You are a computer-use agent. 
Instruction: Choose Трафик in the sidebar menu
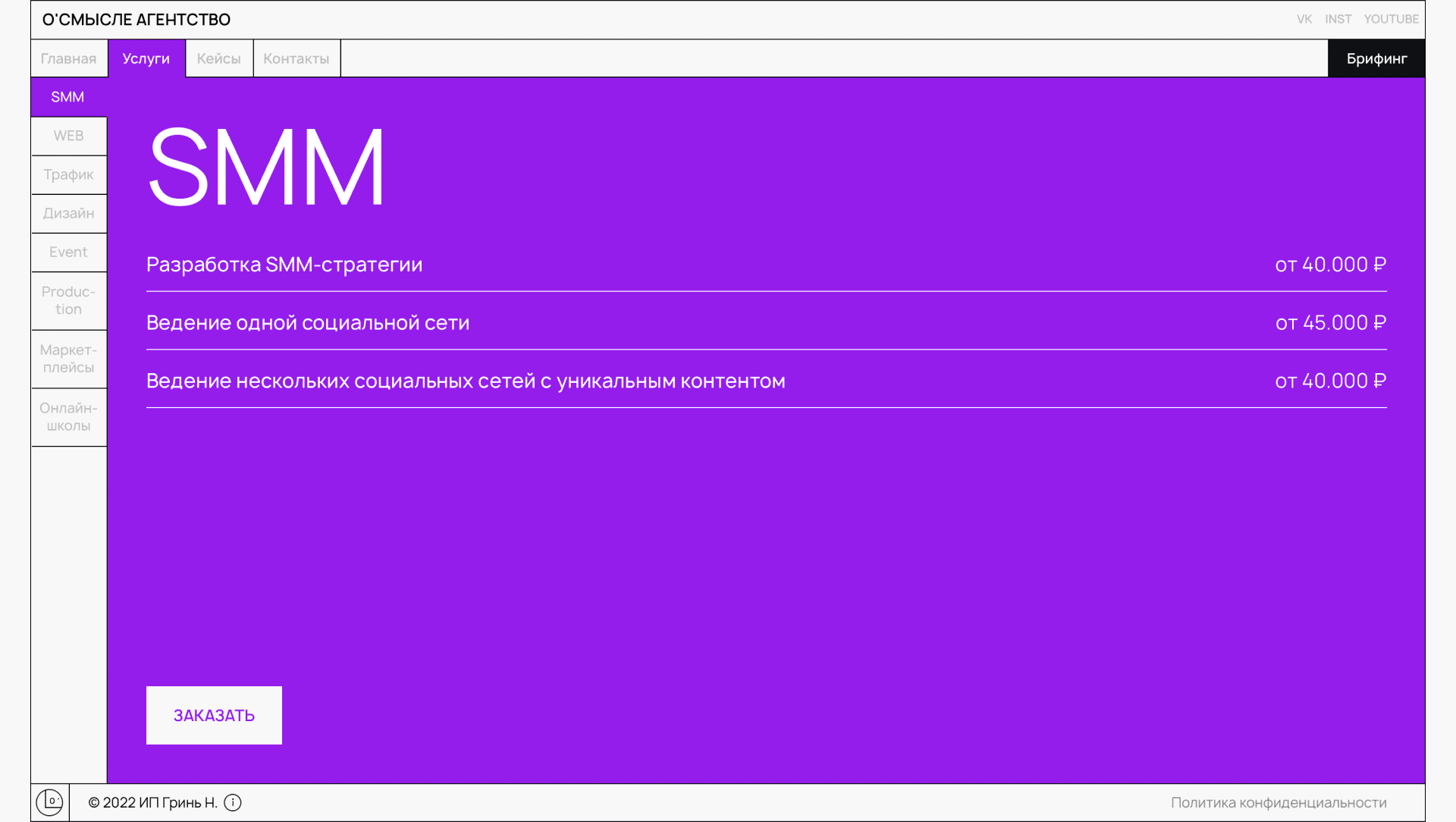pos(68,174)
